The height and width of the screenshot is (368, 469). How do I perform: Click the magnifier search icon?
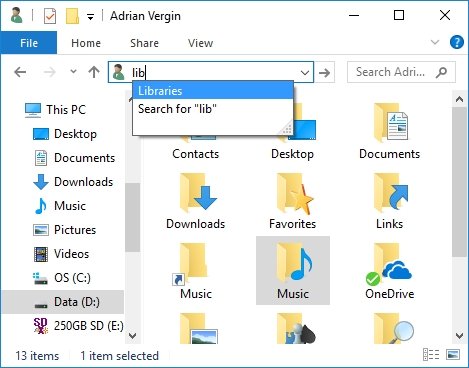click(441, 72)
